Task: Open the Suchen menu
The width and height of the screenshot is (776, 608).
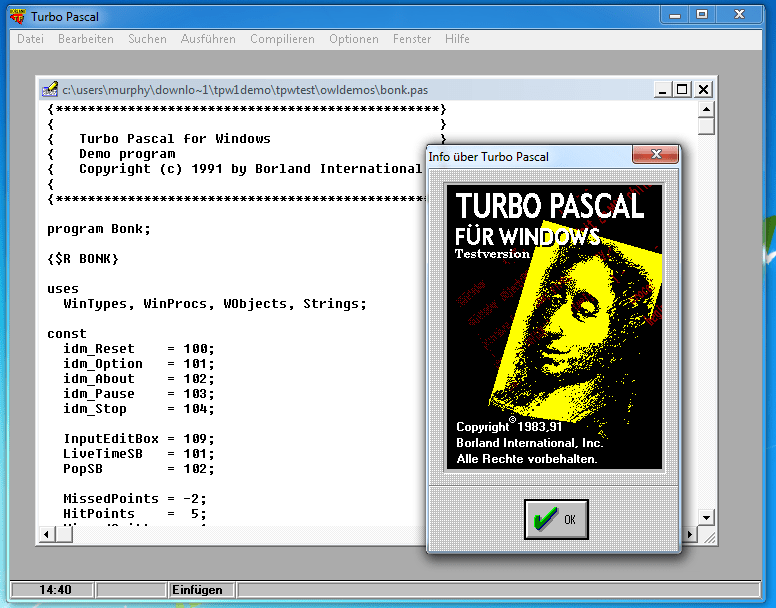Action: (147, 39)
